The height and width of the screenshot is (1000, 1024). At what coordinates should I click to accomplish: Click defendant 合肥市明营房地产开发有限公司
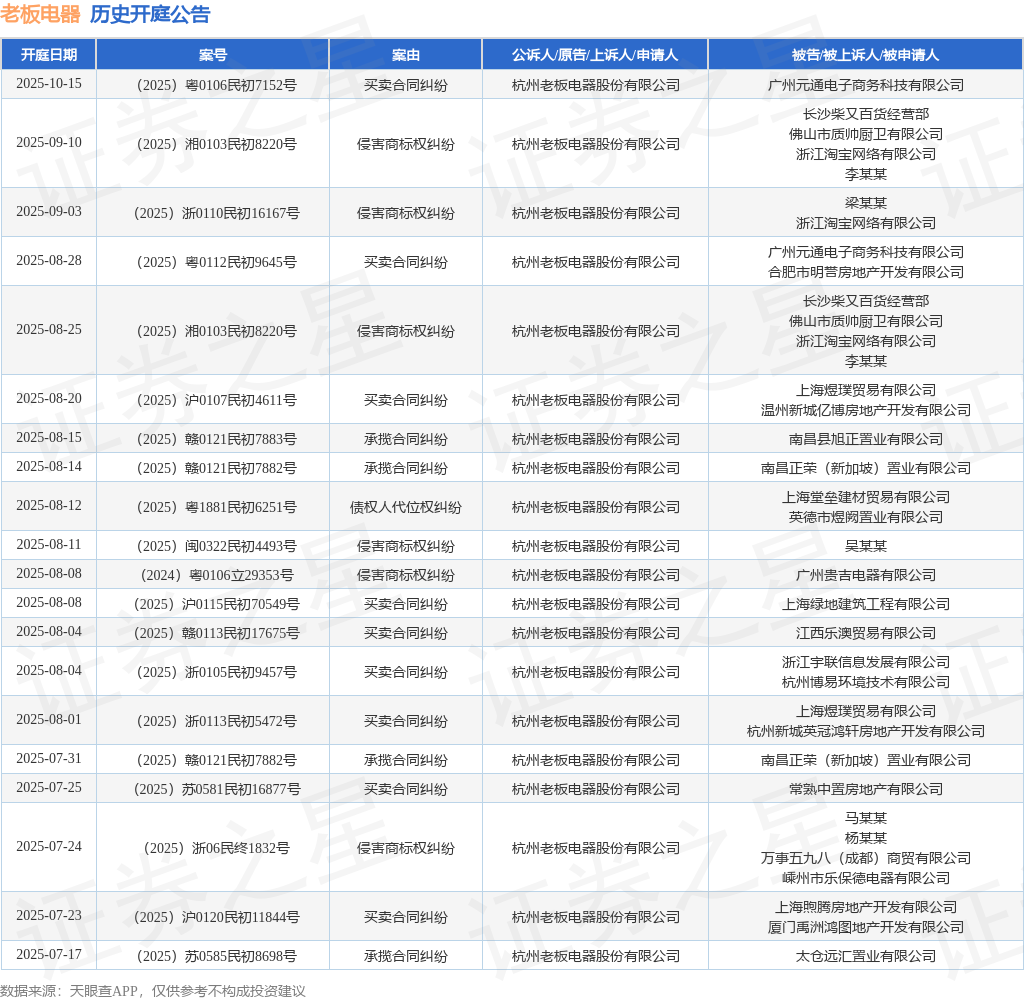[866, 272]
